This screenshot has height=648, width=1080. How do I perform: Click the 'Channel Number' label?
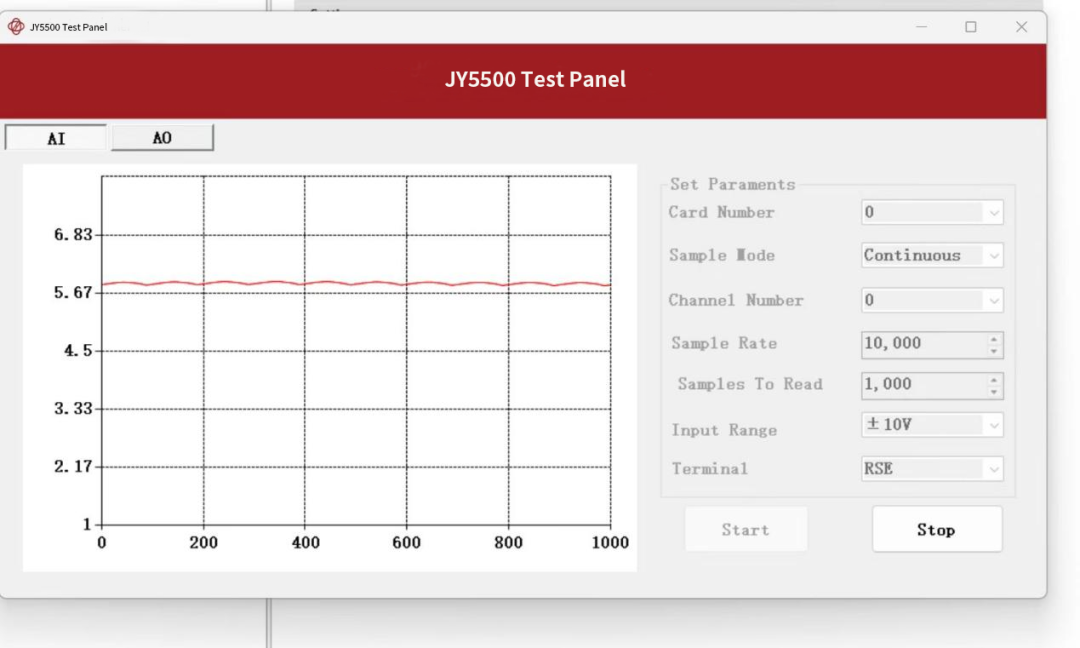point(736,300)
